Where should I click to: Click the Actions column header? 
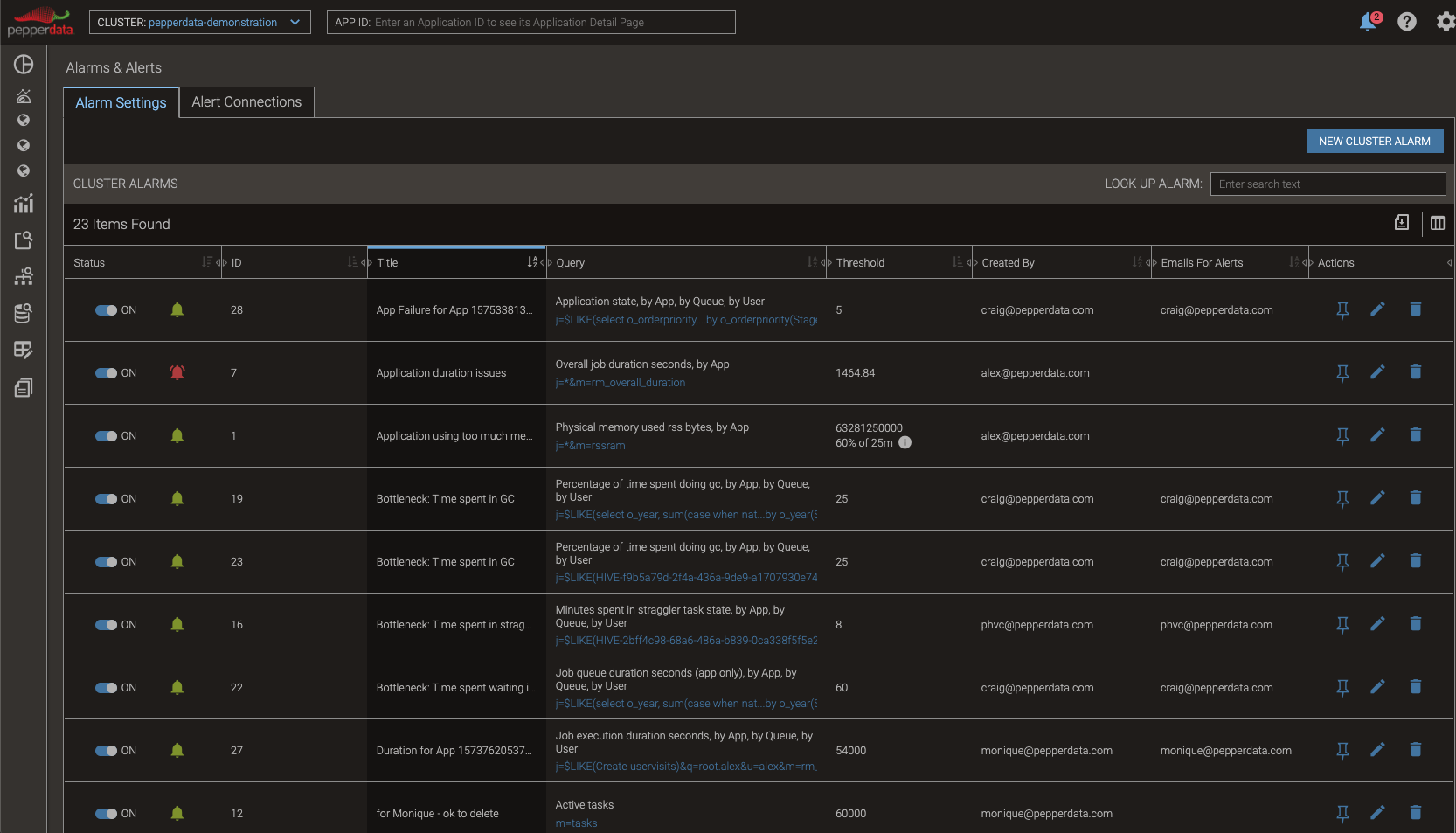pyautogui.click(x=1336, y=263)
